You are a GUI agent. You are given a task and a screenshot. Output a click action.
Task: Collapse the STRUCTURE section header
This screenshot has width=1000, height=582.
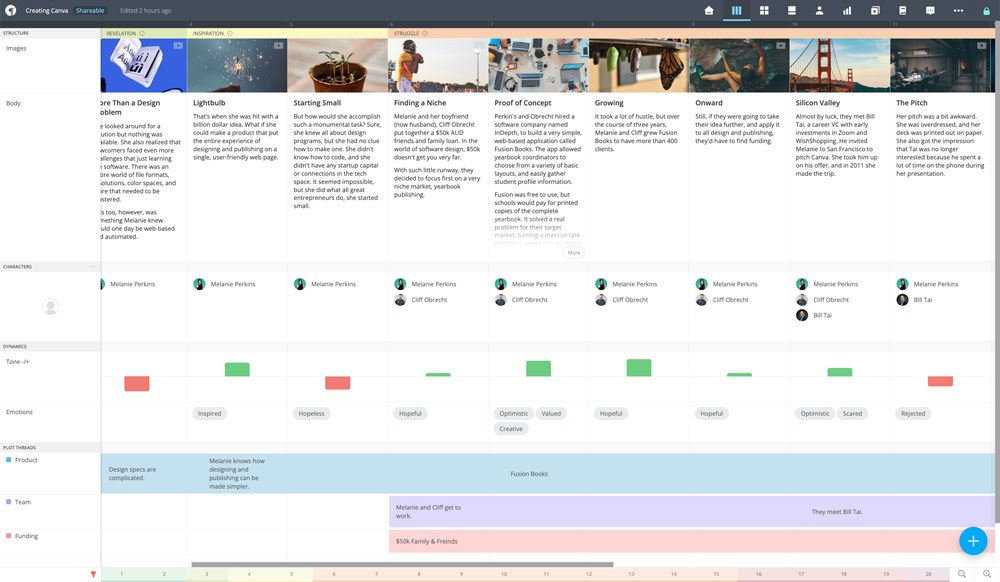click(50, 33)
